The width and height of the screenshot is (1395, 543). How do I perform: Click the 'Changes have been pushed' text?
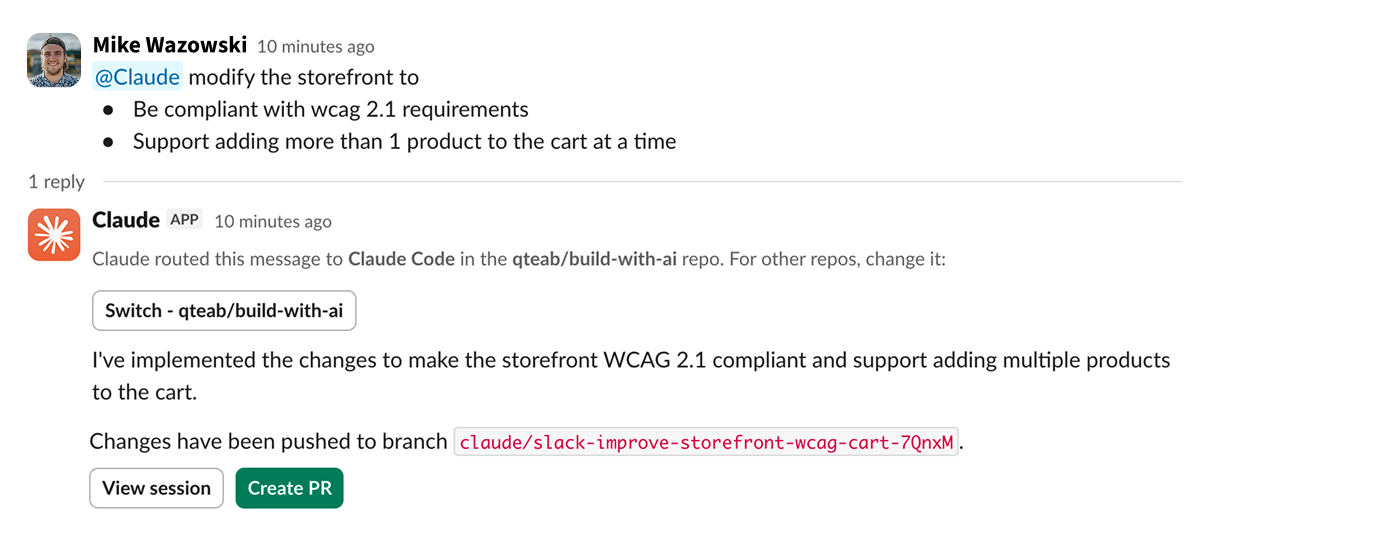point(268,441)
